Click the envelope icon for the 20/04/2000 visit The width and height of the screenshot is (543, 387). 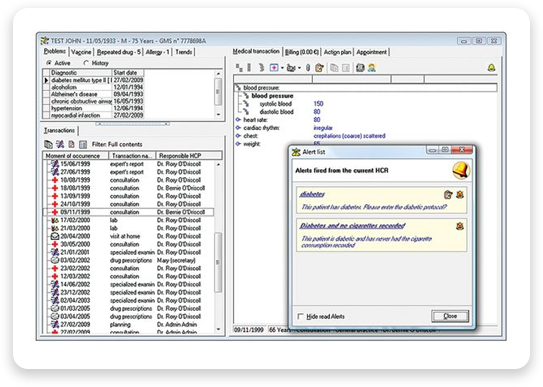55,236
